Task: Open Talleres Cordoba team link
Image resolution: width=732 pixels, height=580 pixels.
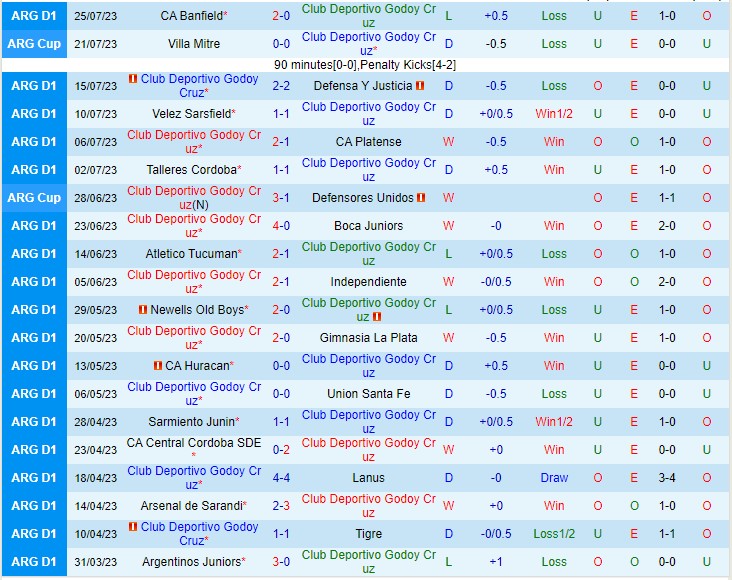Action: 191,170
